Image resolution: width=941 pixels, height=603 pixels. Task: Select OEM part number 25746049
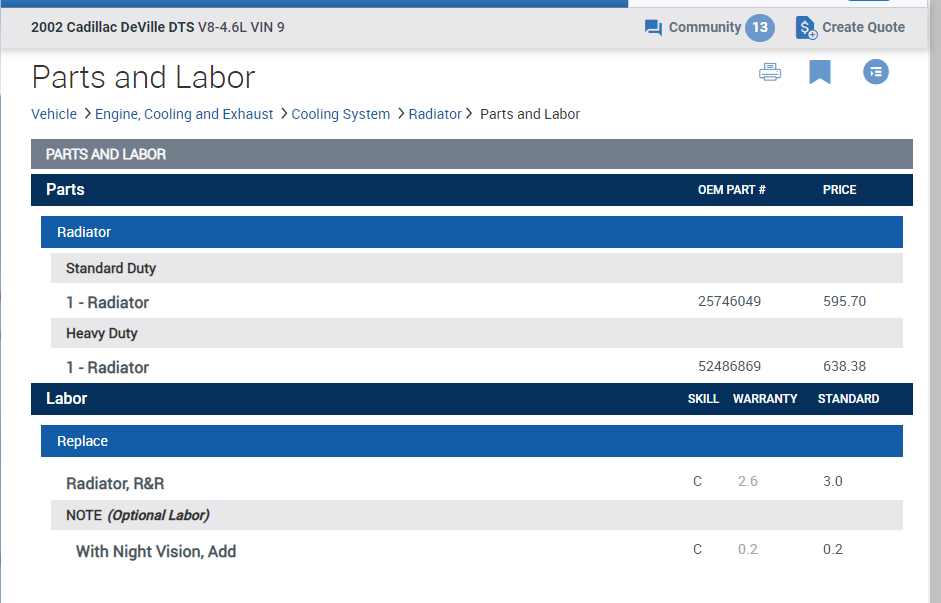click(x=729, y=301)
